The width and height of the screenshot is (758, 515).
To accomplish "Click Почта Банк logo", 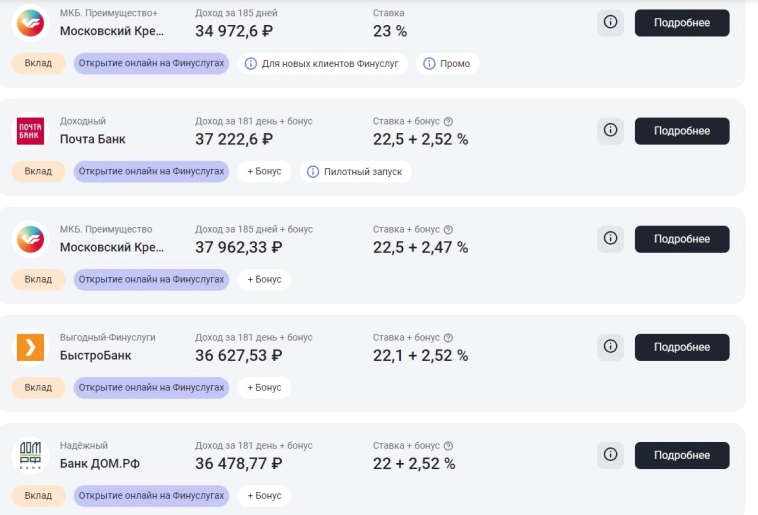I will tap(30, 131).
